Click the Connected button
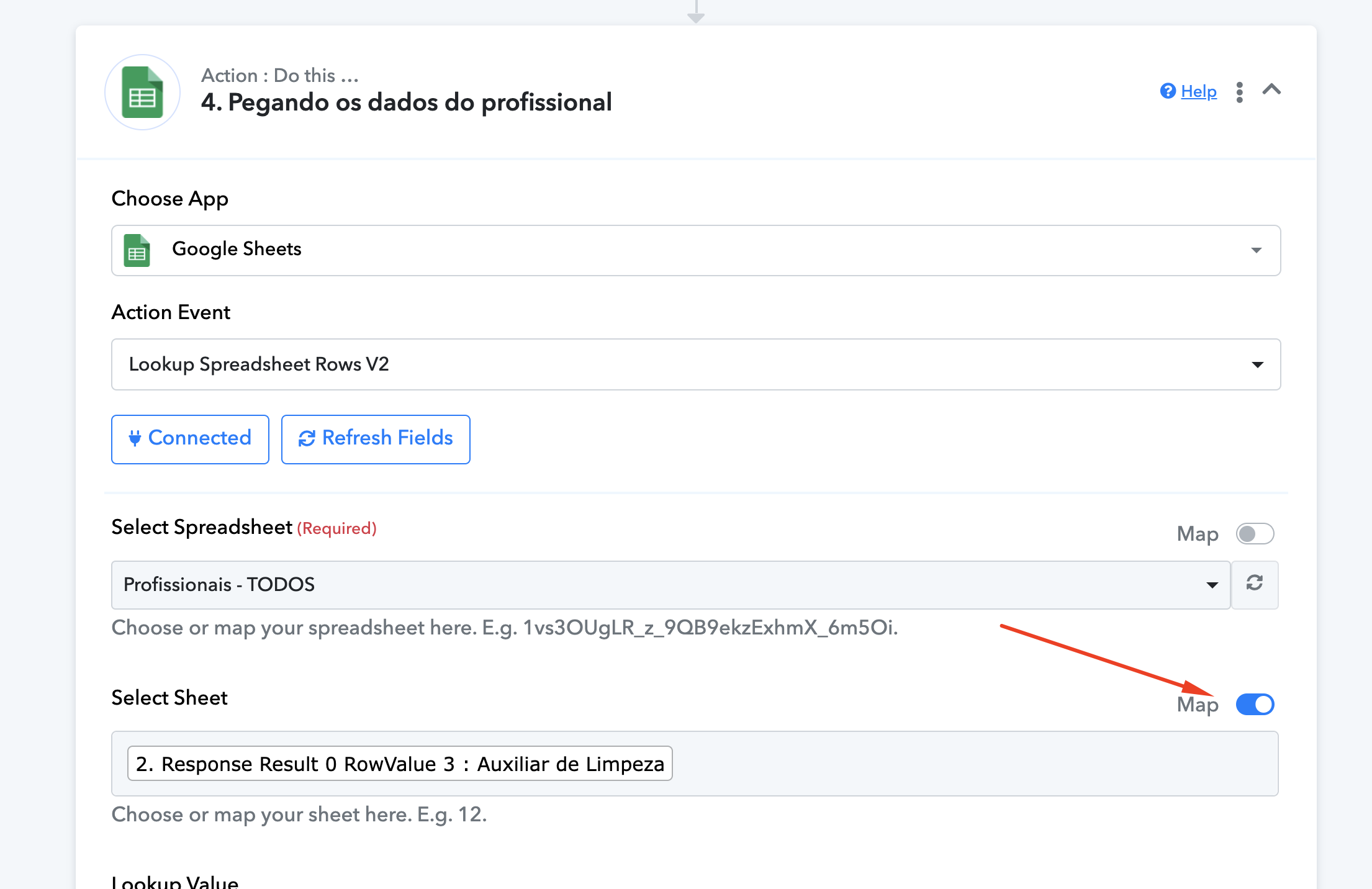 click(x=190, y=439)
